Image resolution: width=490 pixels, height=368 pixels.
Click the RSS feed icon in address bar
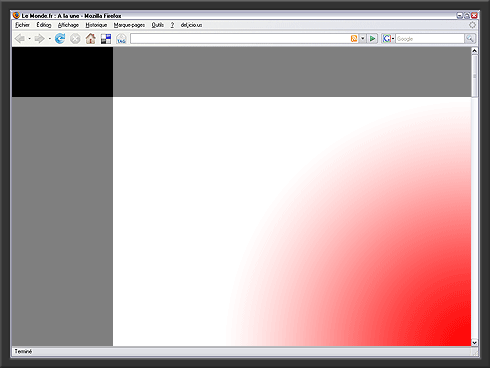pyautogui.click(x=354, y=39)
